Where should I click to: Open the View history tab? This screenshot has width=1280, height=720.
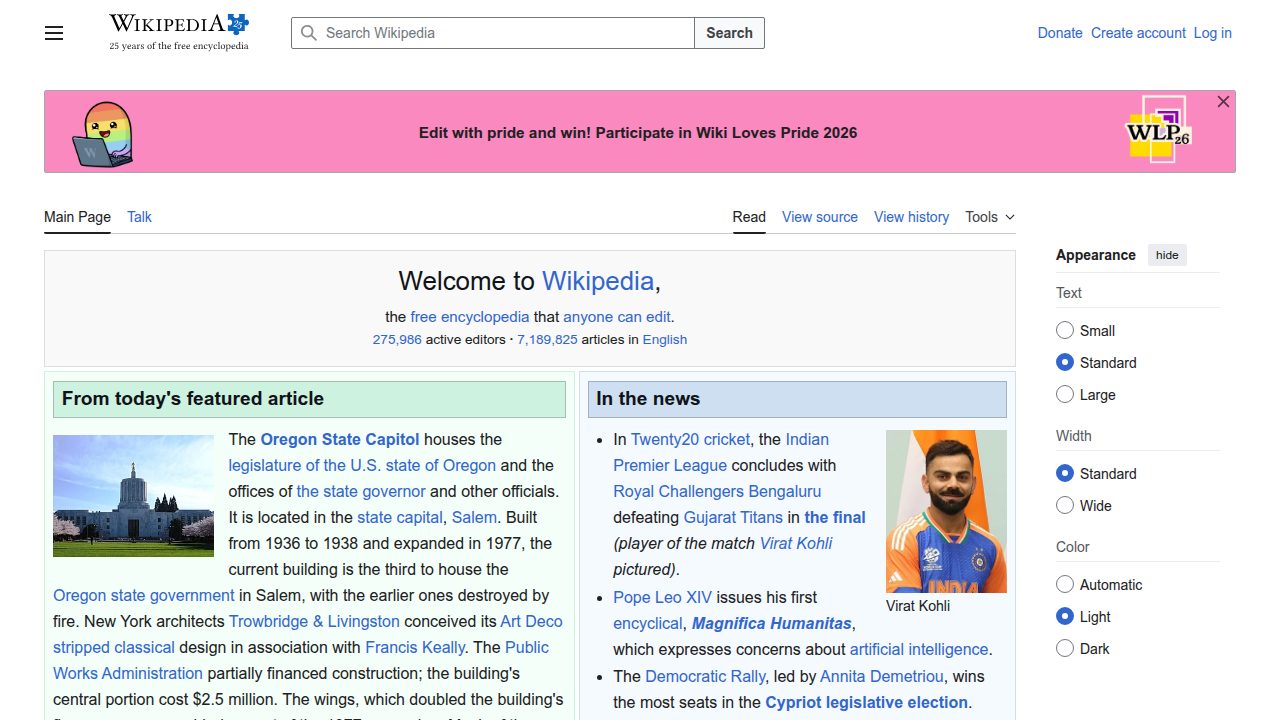tap(911, 217)
